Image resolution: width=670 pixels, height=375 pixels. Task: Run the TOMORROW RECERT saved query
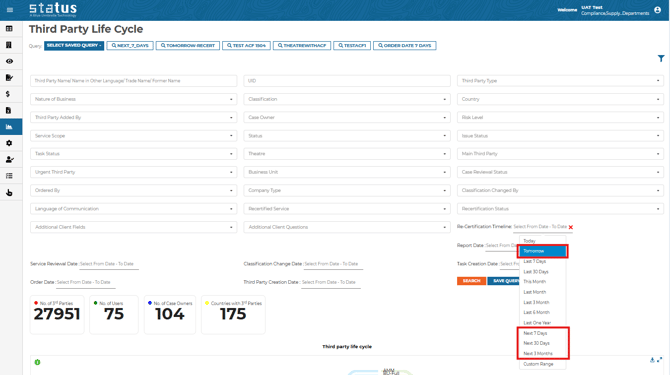click(188, 45)
